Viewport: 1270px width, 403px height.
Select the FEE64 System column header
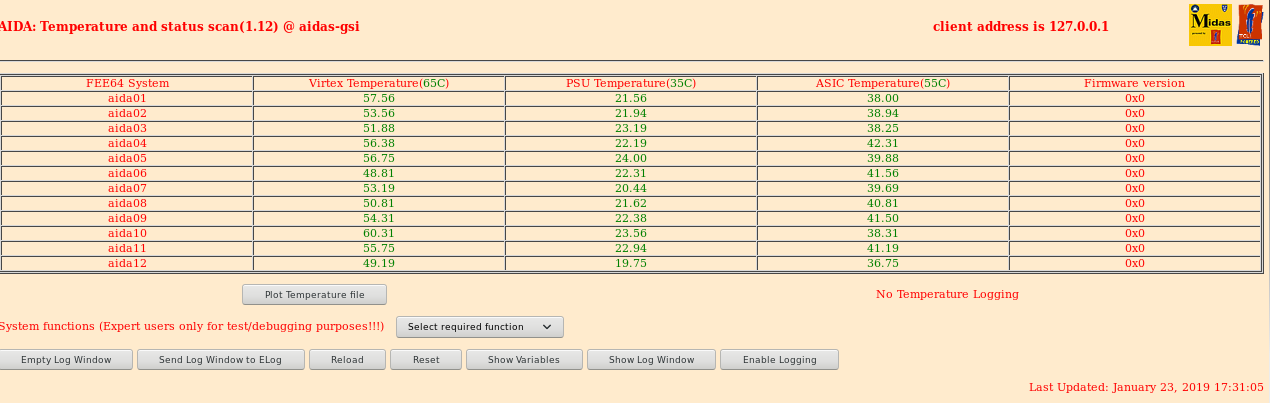pyautogui.click(x=127, y=83)
